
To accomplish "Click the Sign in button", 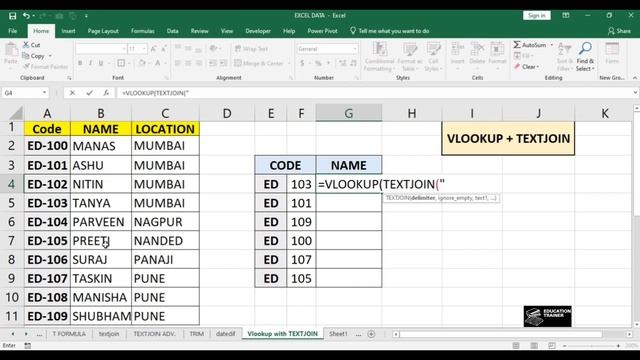I will pos(537,16).
